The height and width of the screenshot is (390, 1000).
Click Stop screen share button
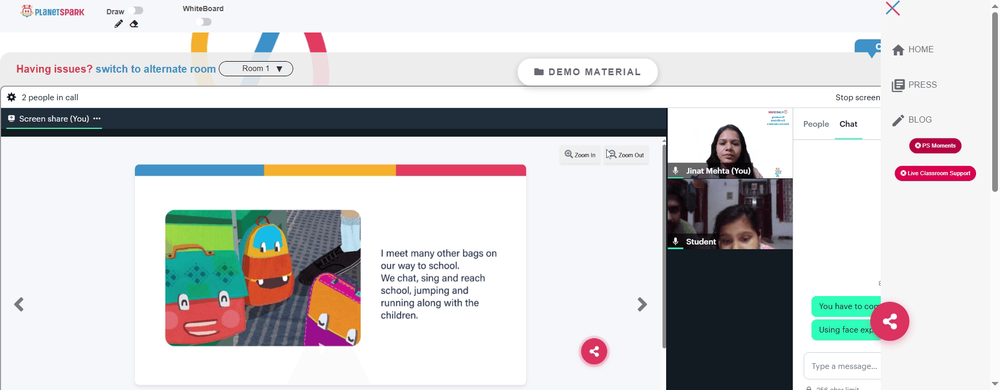click(858, 98)
